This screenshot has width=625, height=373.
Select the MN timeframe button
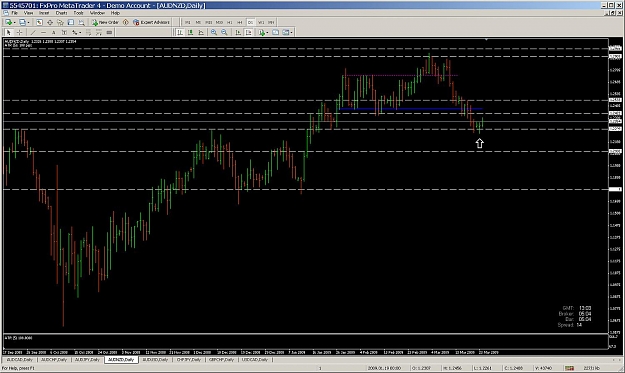pyautogui.click(x=271, y=22)
